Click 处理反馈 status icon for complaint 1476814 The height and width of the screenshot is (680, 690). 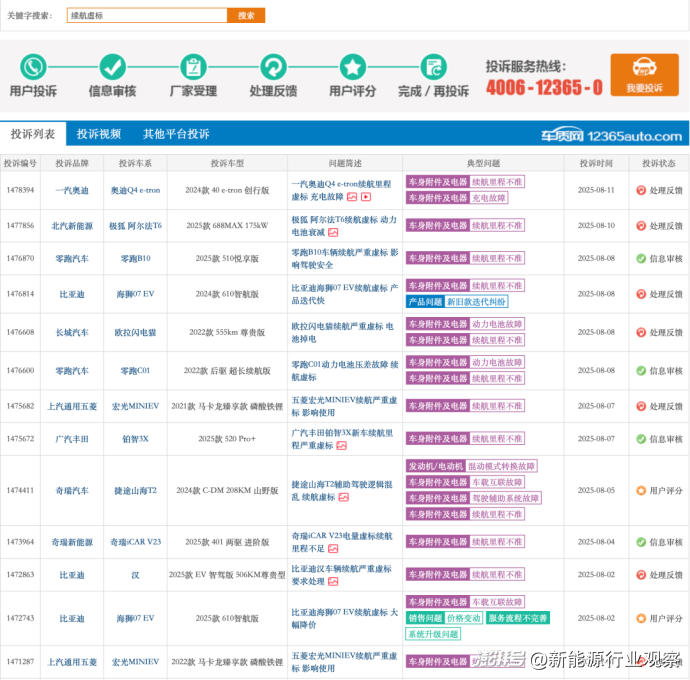point(641,294)
